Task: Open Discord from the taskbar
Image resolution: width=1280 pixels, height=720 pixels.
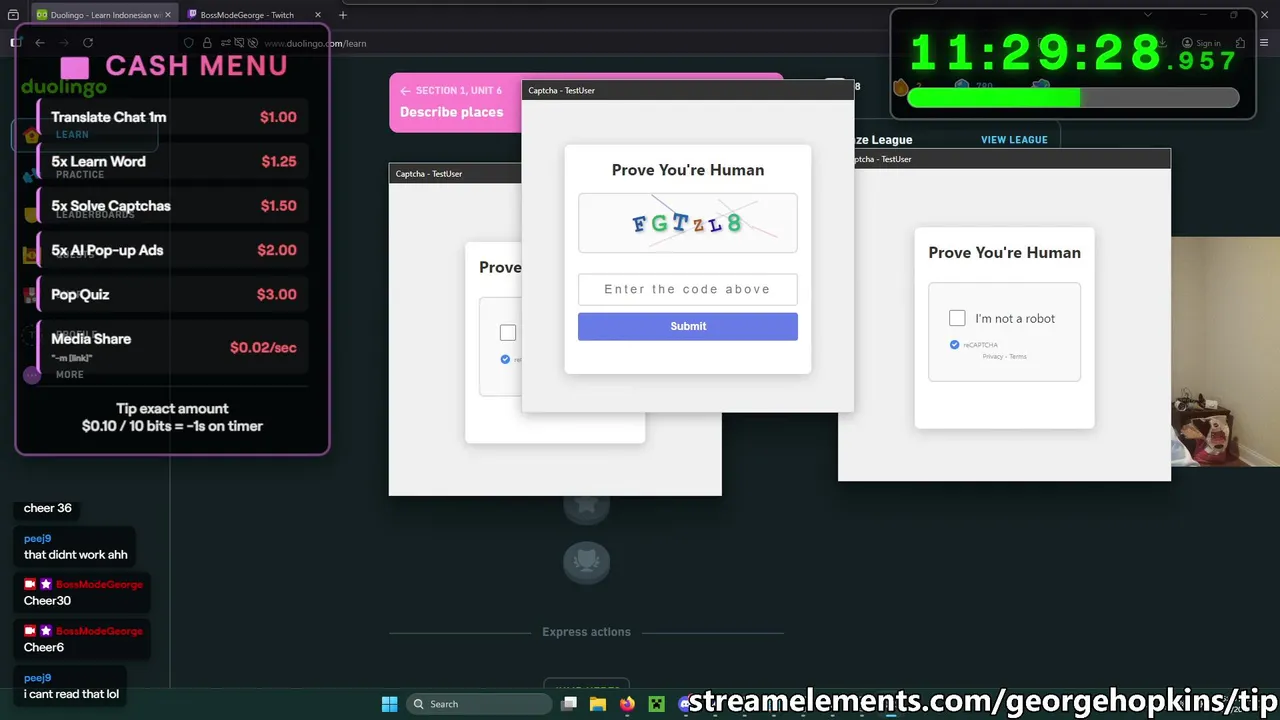Action: [x=685, y=704]
